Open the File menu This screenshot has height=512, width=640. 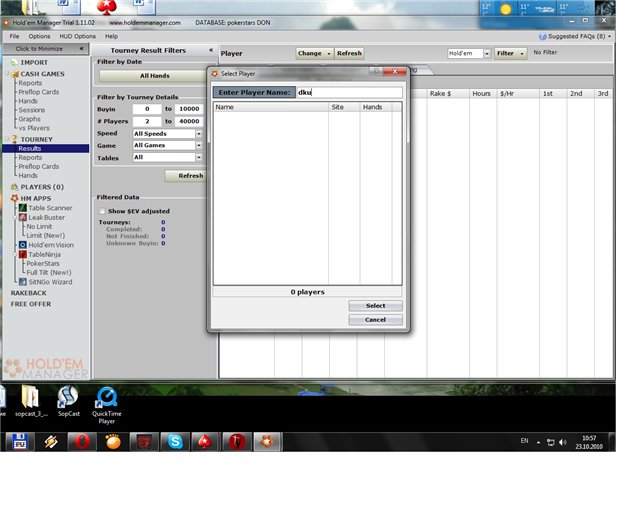(14, 36)
